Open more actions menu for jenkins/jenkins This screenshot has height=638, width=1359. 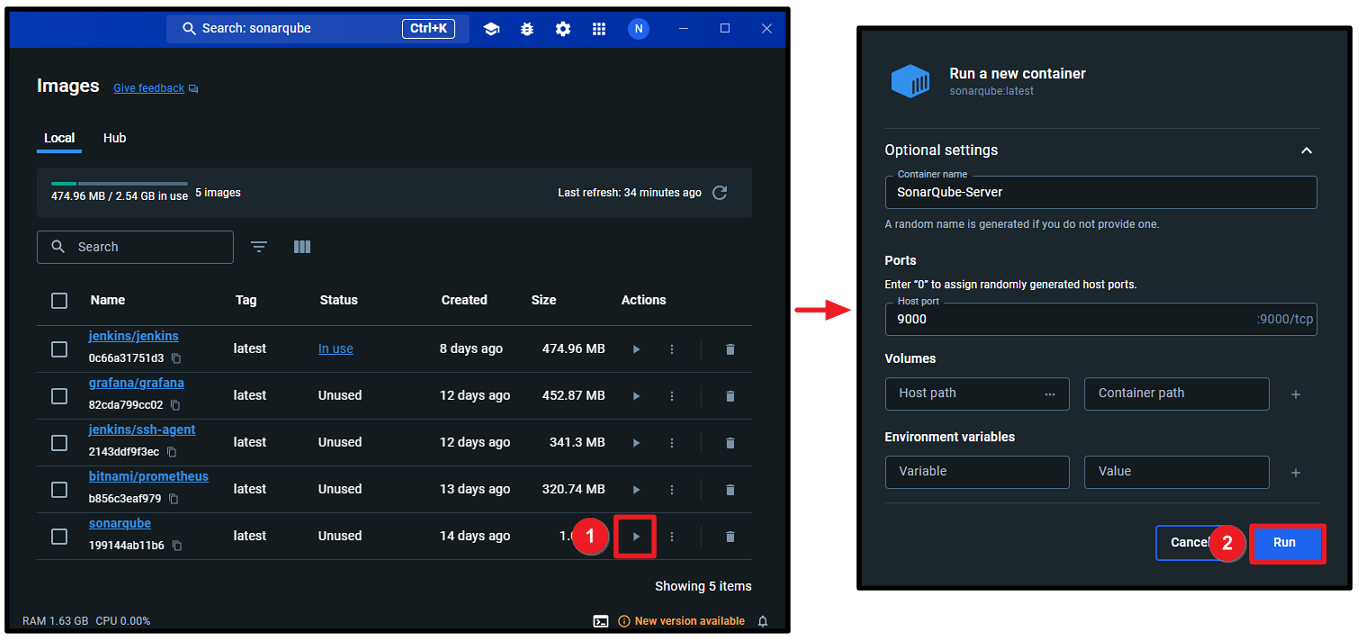point(672,349)
